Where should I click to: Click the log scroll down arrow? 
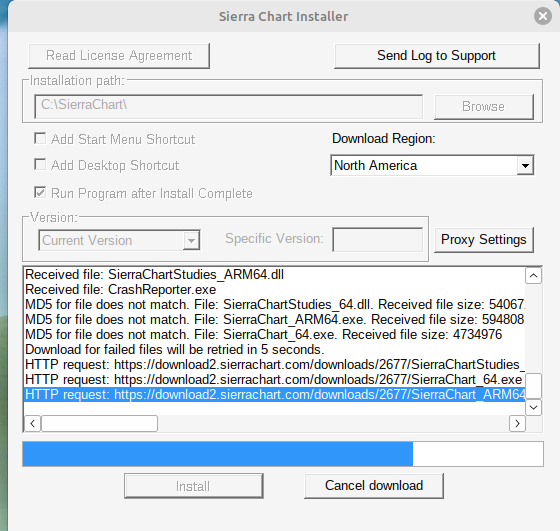[533, 407]
